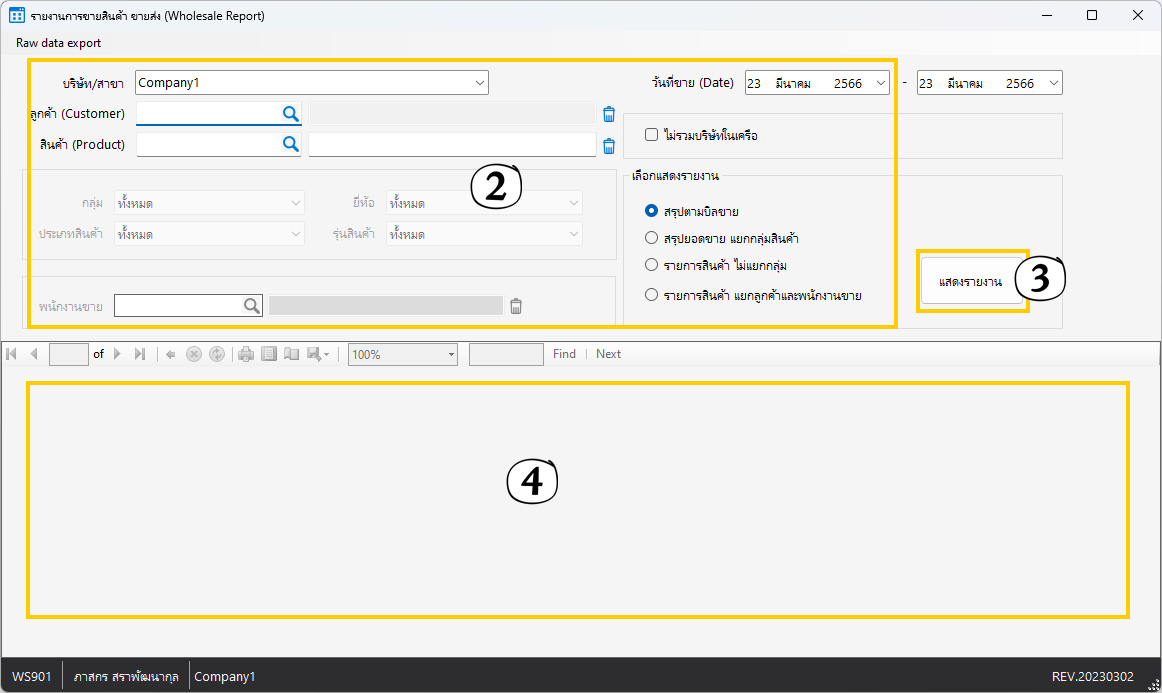The width and height of the screenshot is (1162, 693).
Task: Expand the 100% zoom level dropdown
Action: (x=451, y=354)
